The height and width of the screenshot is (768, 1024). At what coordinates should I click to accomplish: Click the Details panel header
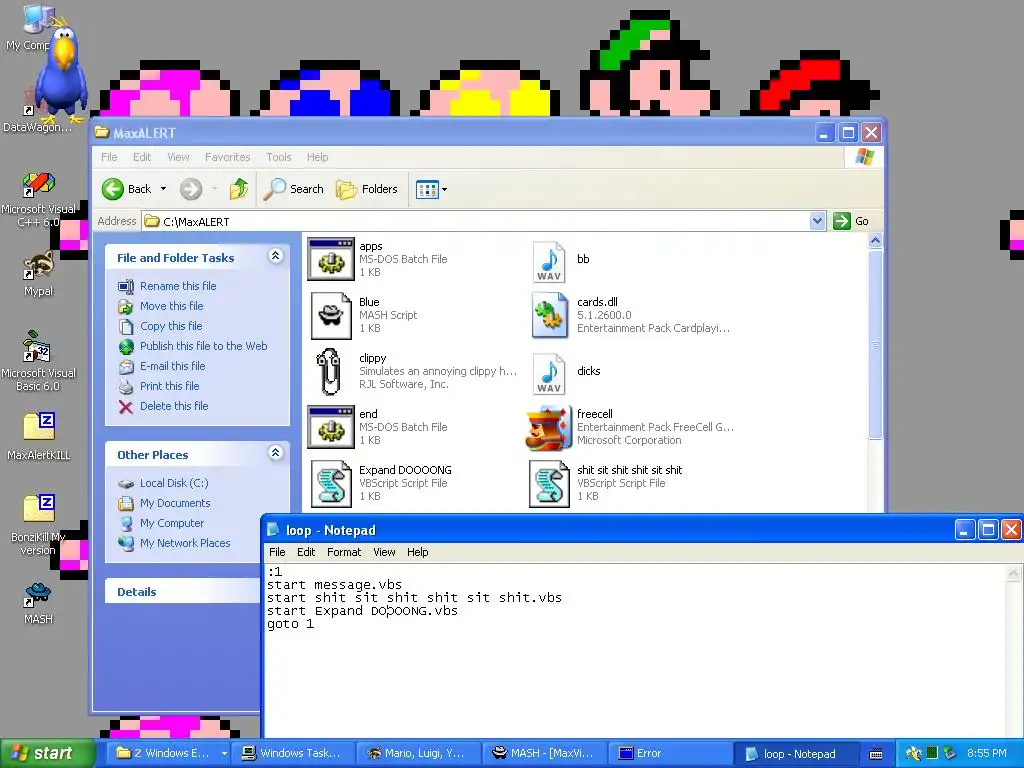click(x=183, y=592)
